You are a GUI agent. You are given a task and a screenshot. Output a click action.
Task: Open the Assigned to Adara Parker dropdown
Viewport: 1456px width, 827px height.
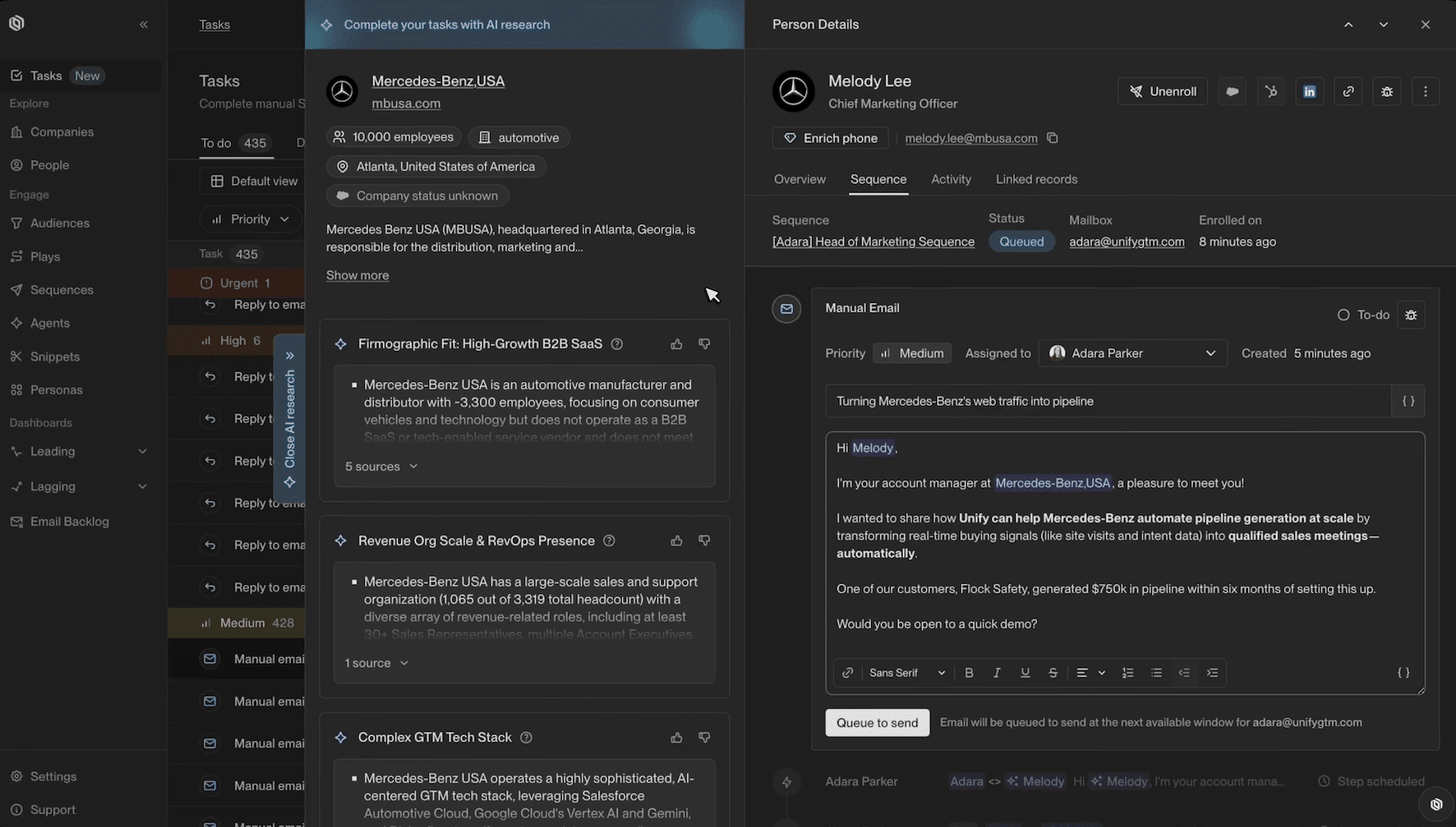[x=1132, y=354]
